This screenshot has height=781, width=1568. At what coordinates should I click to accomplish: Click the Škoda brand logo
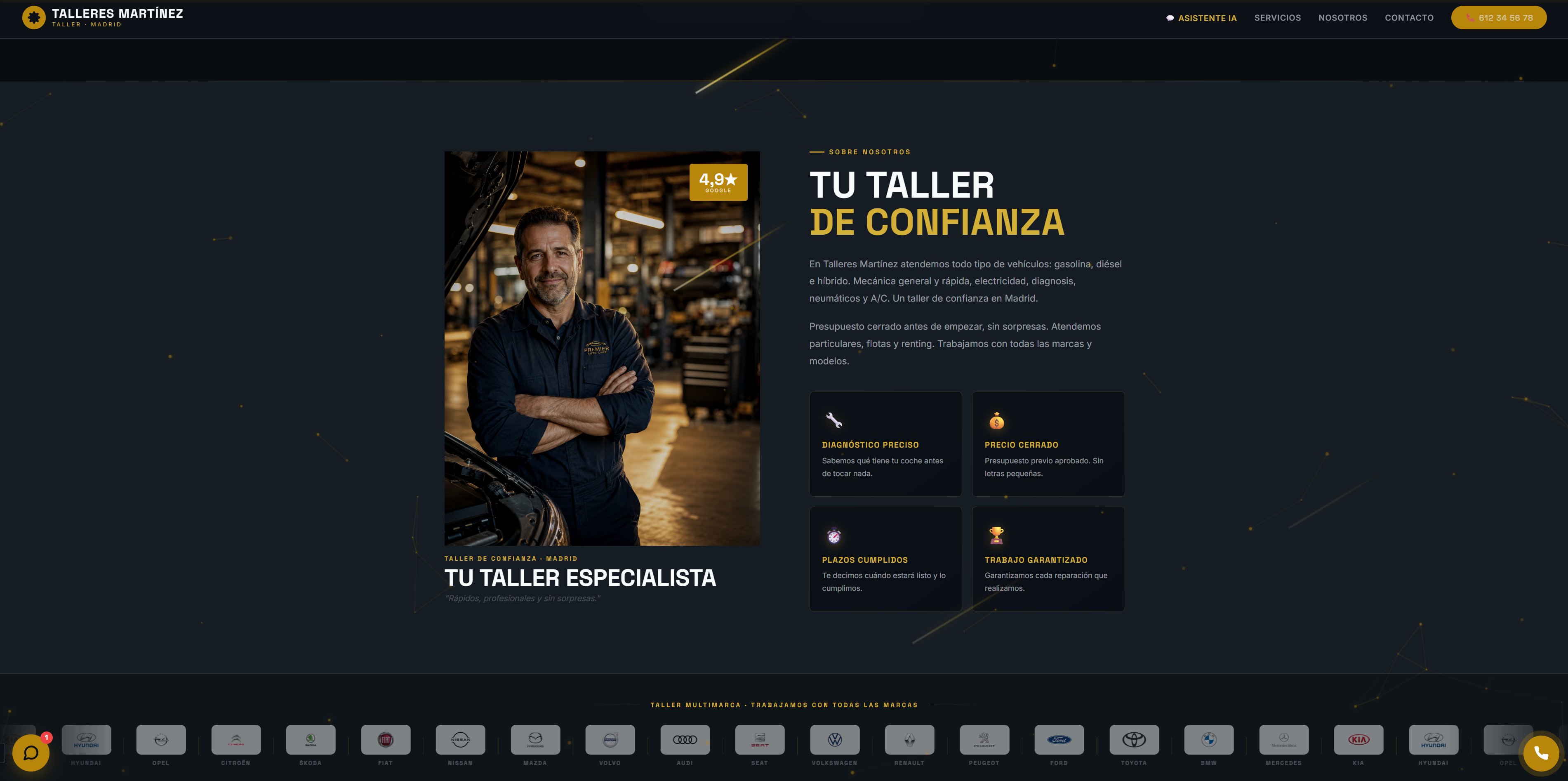pos(311,740)
